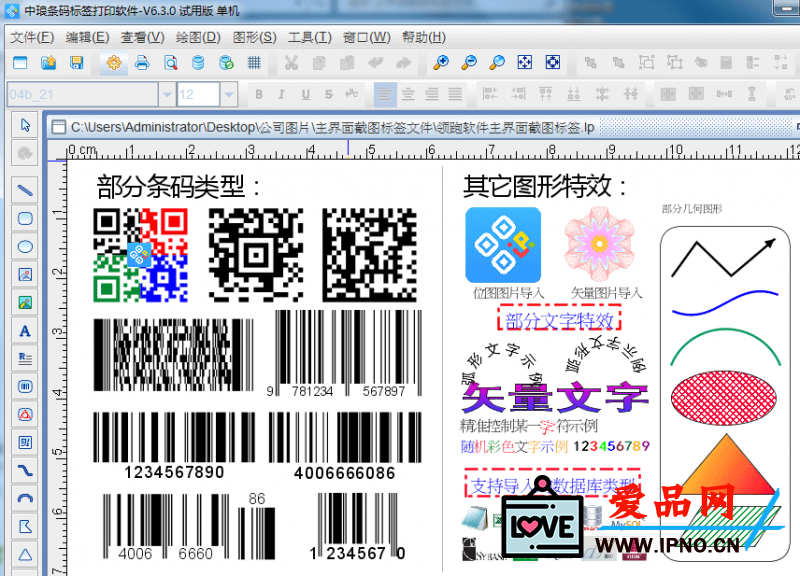Click the copy icon
Screen dimensions: 800x576
[319, 63]
